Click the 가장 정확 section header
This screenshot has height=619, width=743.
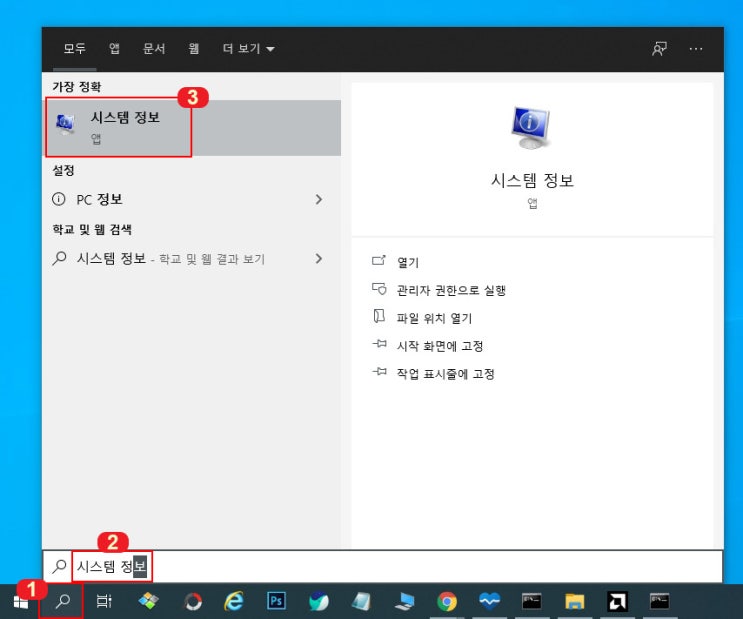pos(76,87)
